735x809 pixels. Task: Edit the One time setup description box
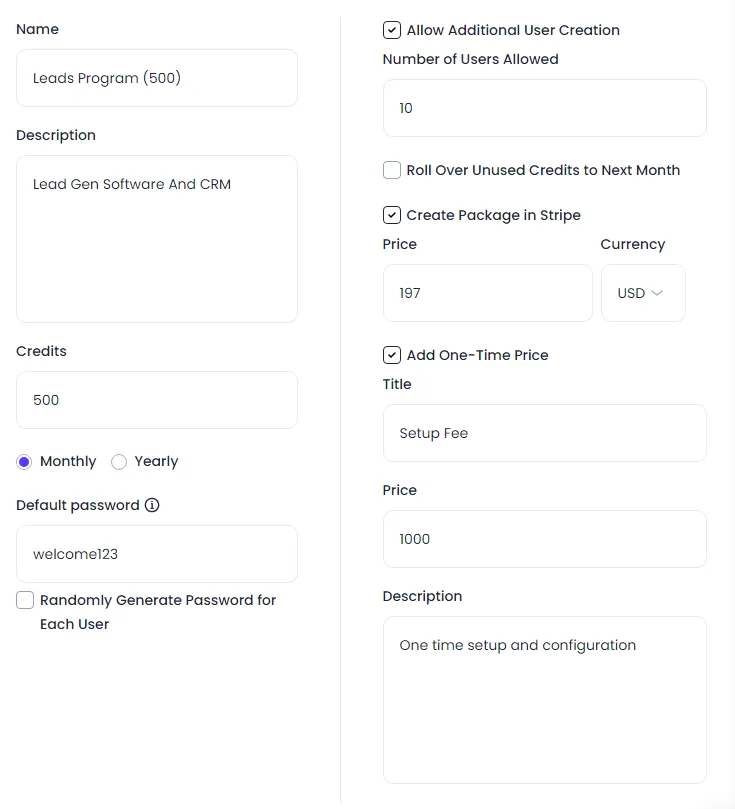(545, 700)
